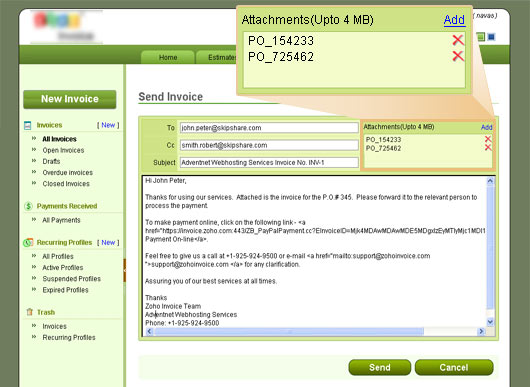Select the green theme color swatch
The height and width of the screenshot is (387, 530).
tap(481, 37)
